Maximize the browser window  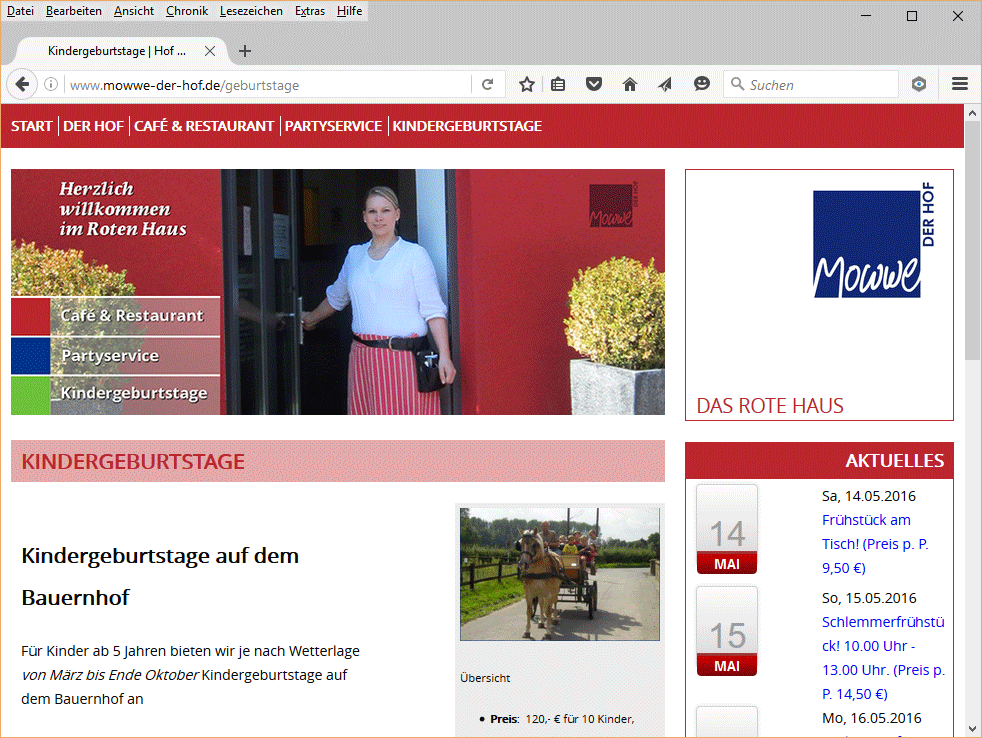(x=912, y=16)
